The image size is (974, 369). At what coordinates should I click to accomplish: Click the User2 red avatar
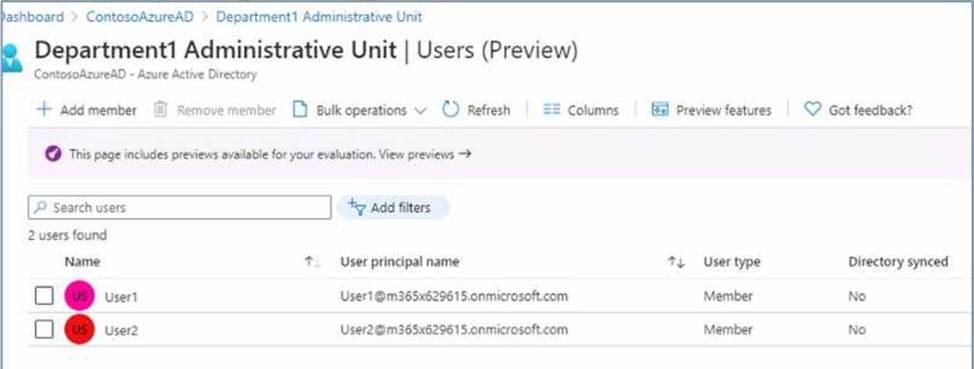click(80, 329)
